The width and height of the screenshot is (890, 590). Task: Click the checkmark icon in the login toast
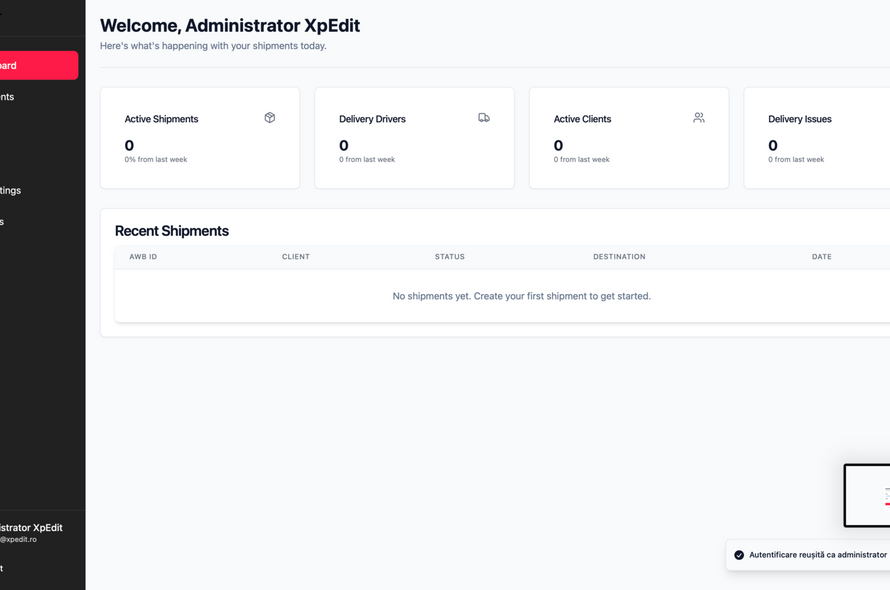point(739,555)
